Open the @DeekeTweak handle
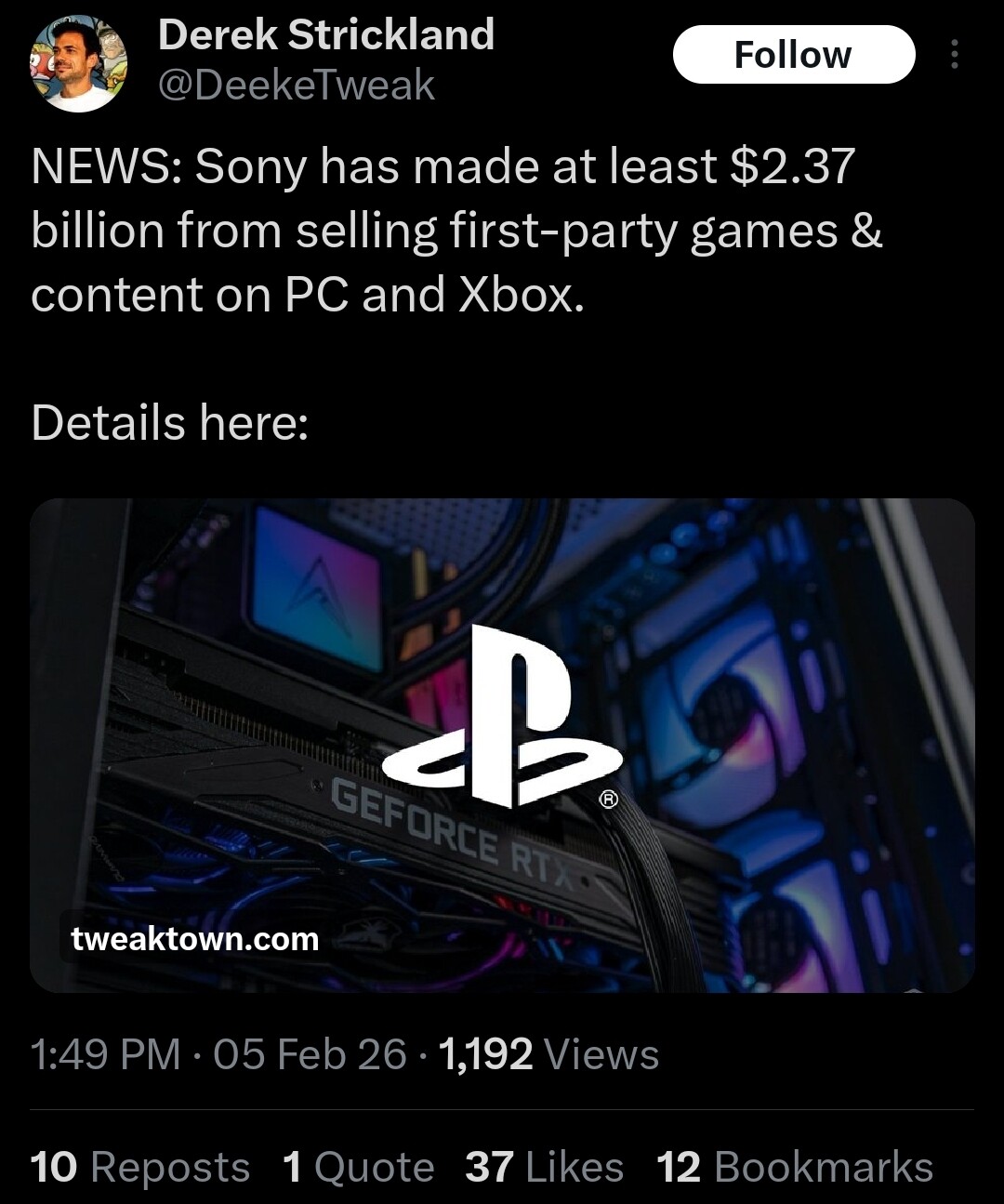The height and width of the screenshot is (1204, 1004). pos(297,86)
